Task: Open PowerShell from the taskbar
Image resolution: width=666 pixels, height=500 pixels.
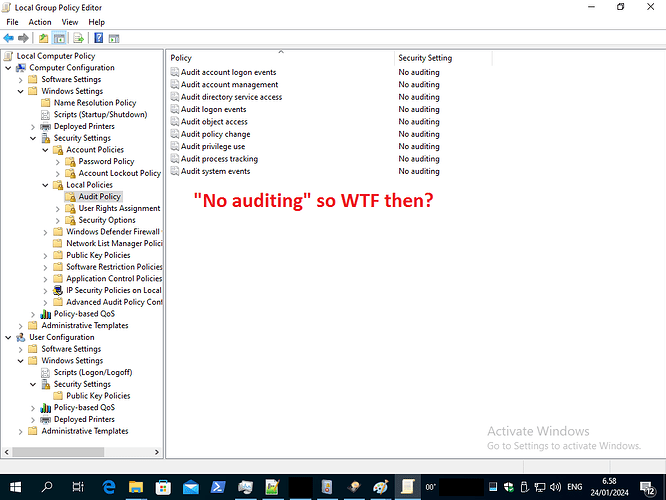Action: [218, 487]
